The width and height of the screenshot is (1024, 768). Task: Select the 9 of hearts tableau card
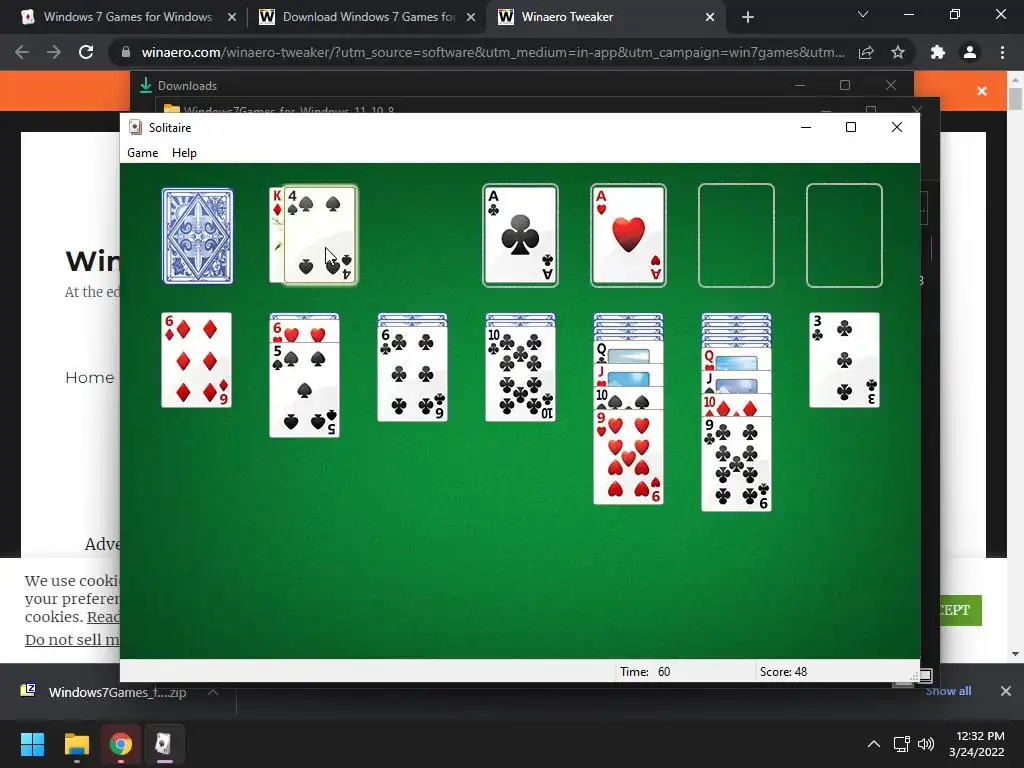(628, 457)
